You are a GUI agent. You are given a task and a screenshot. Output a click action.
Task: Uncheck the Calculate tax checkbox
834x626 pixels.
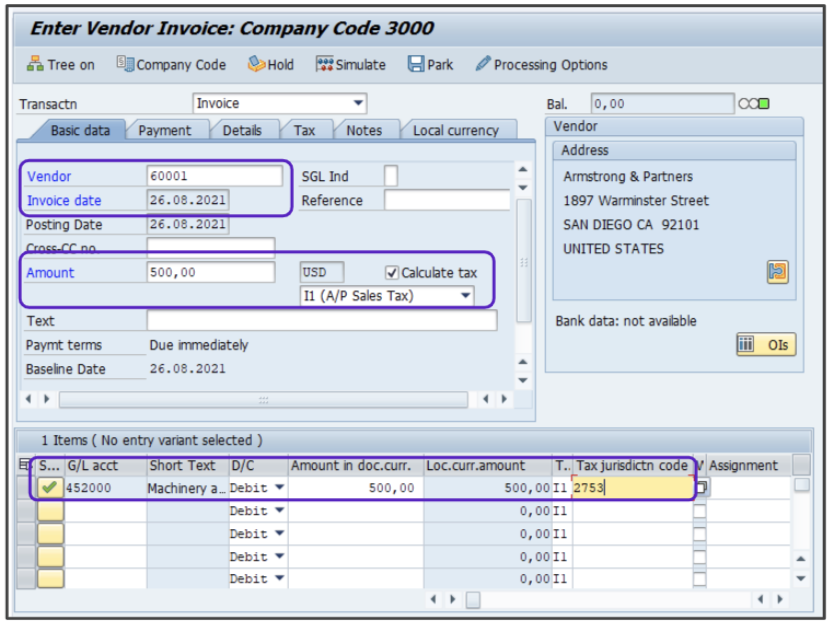392,273
